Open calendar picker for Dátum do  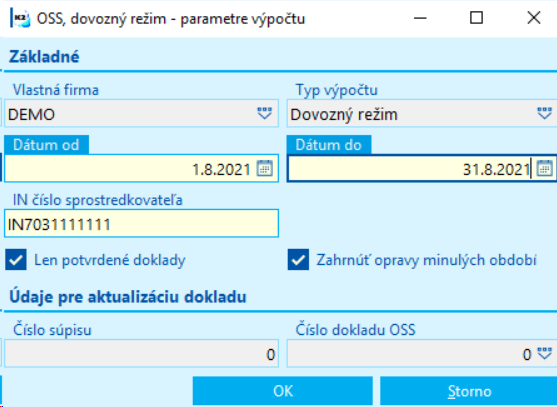click(x=544, y=168)
